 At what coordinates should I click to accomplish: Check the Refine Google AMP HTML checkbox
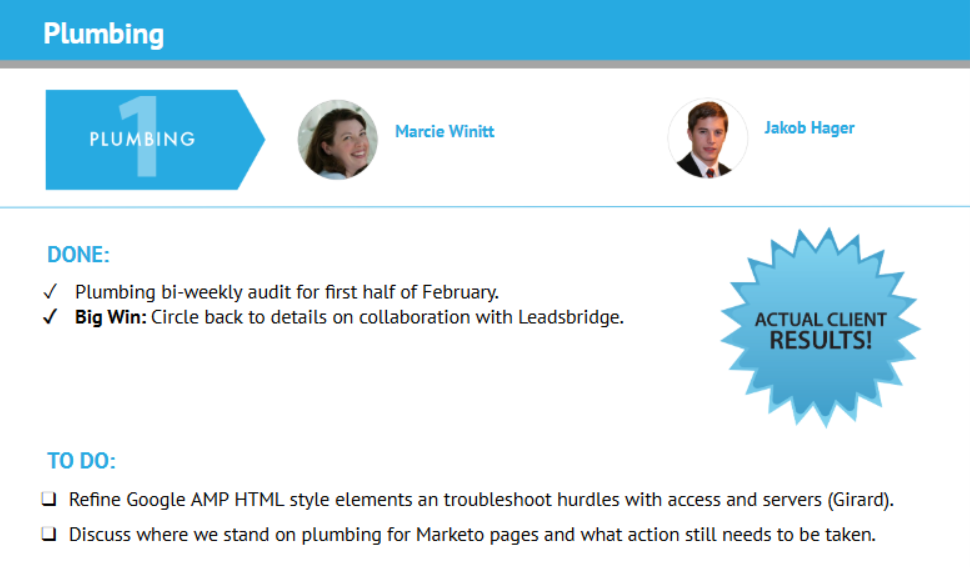49,499
